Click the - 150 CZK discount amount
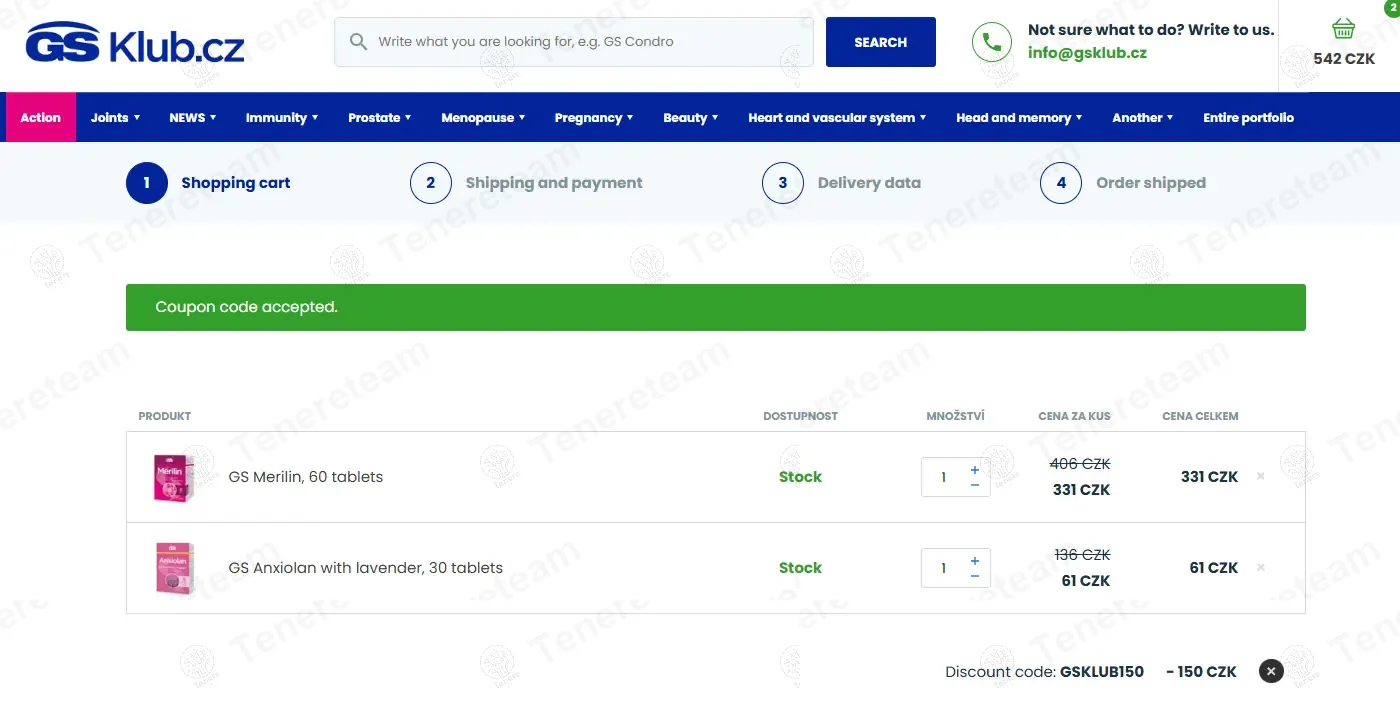The image size is (1400, 725). [1201, 672]
